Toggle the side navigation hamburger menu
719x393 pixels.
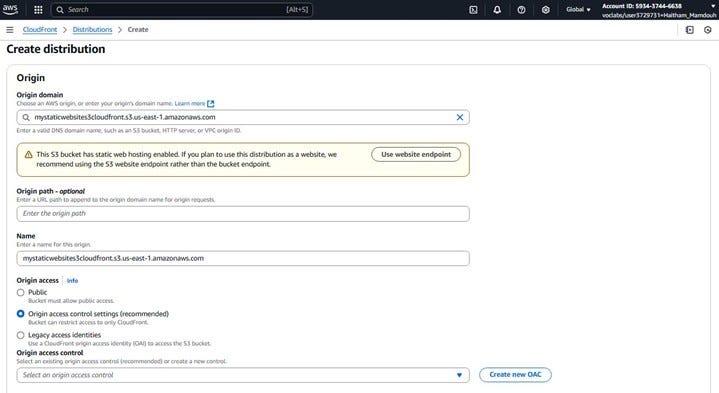pos(10,29)
